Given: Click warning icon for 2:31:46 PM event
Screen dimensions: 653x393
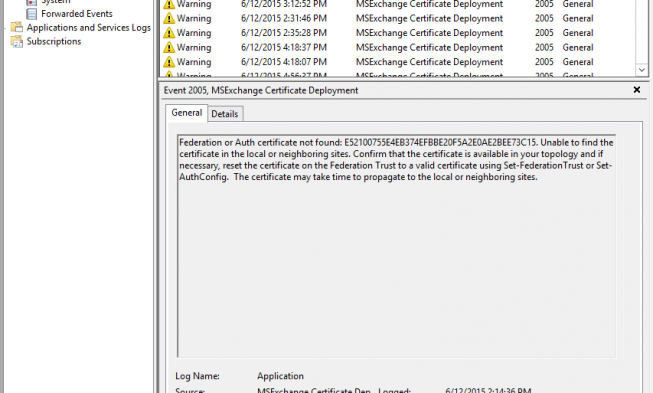Looking at the screenshot, I should 169,18.
